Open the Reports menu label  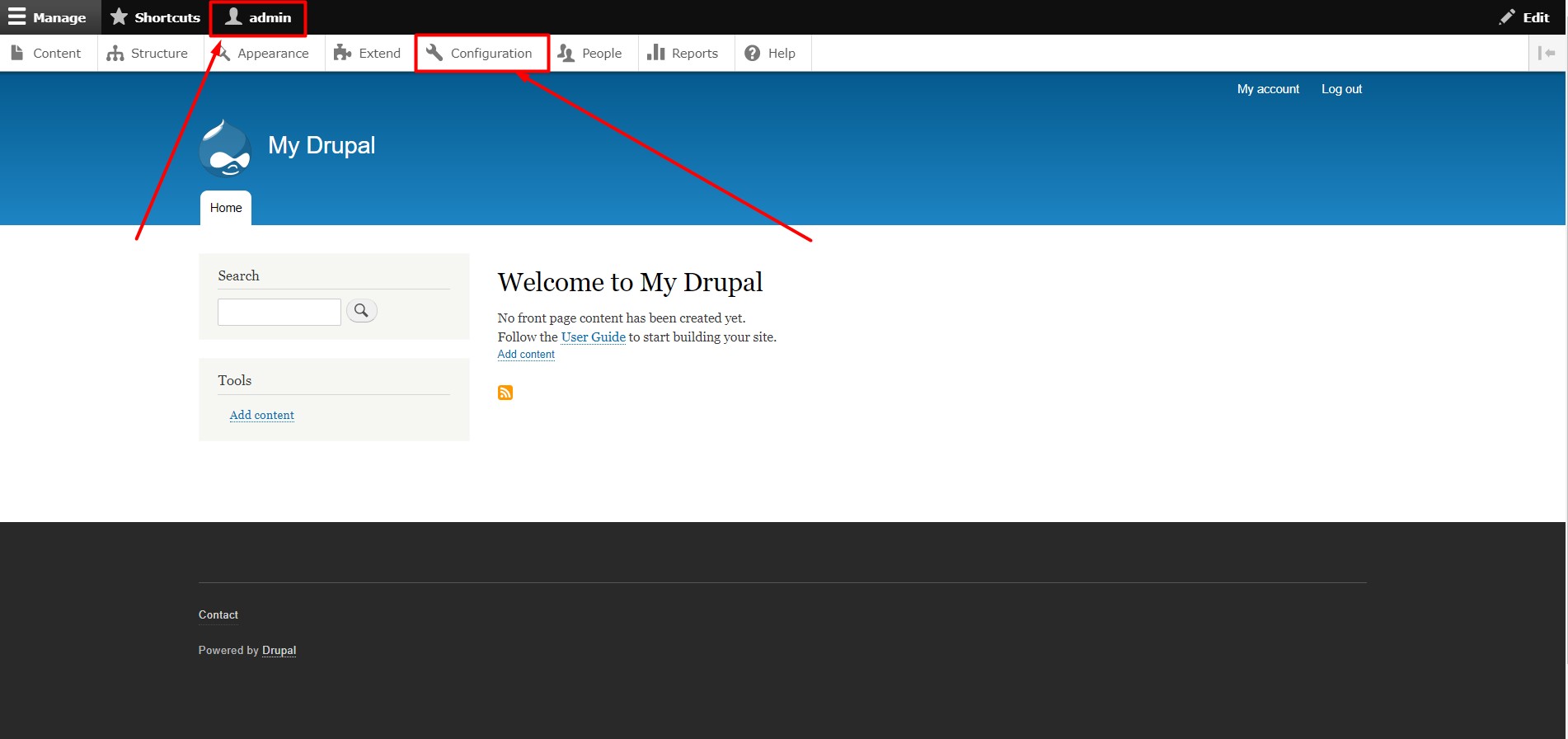(695, 53)
